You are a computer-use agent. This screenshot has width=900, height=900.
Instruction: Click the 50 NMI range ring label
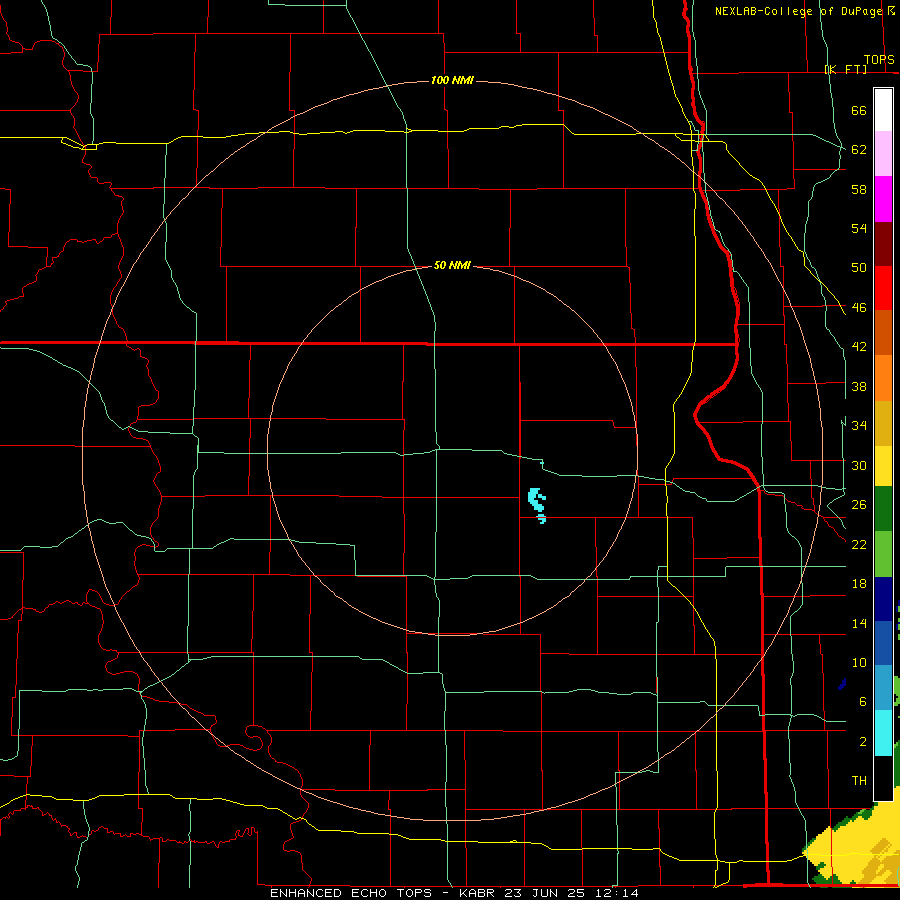point(452,265)
